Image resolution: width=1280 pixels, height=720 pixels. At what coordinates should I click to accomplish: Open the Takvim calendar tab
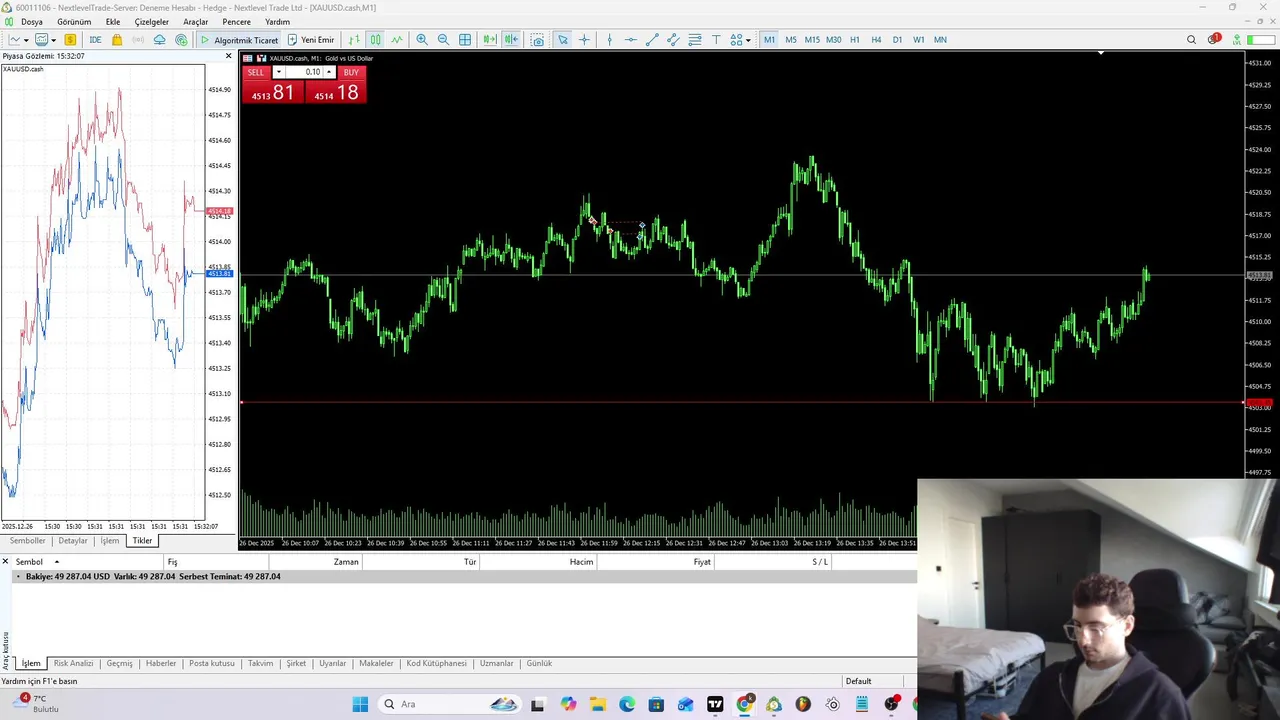[261, 663]
